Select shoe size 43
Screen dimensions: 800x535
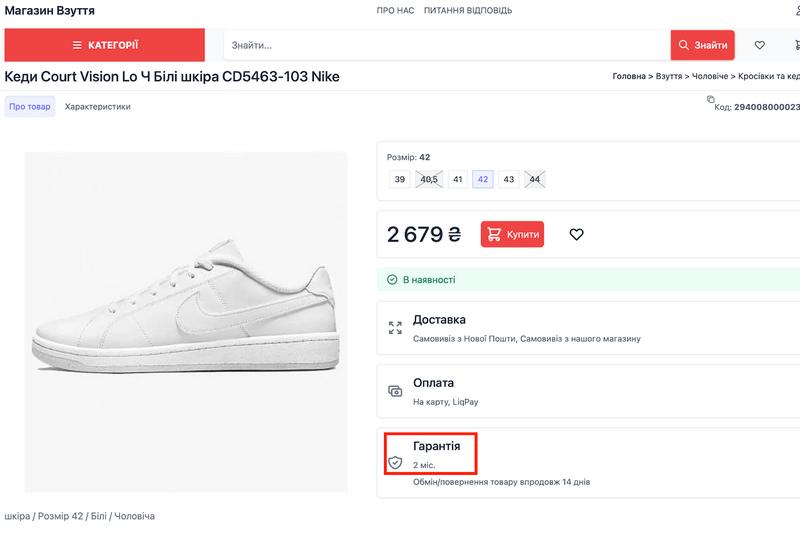tap(509, 180)
